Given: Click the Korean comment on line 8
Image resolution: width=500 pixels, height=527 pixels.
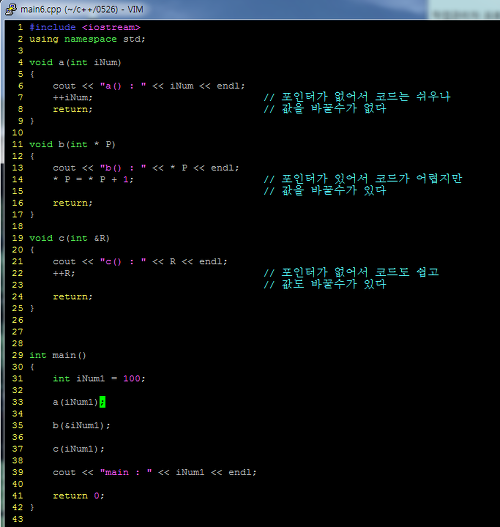Looking at the screenshot, I should pyautogui.click(x=325, y=109).
